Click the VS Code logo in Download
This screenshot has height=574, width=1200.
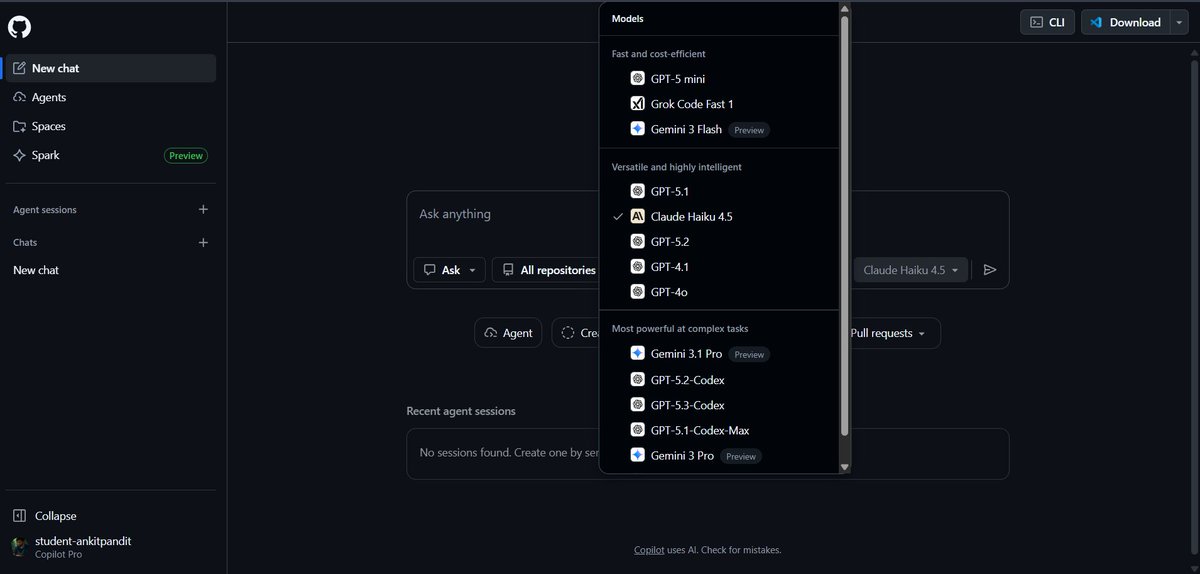(1096, 22)
